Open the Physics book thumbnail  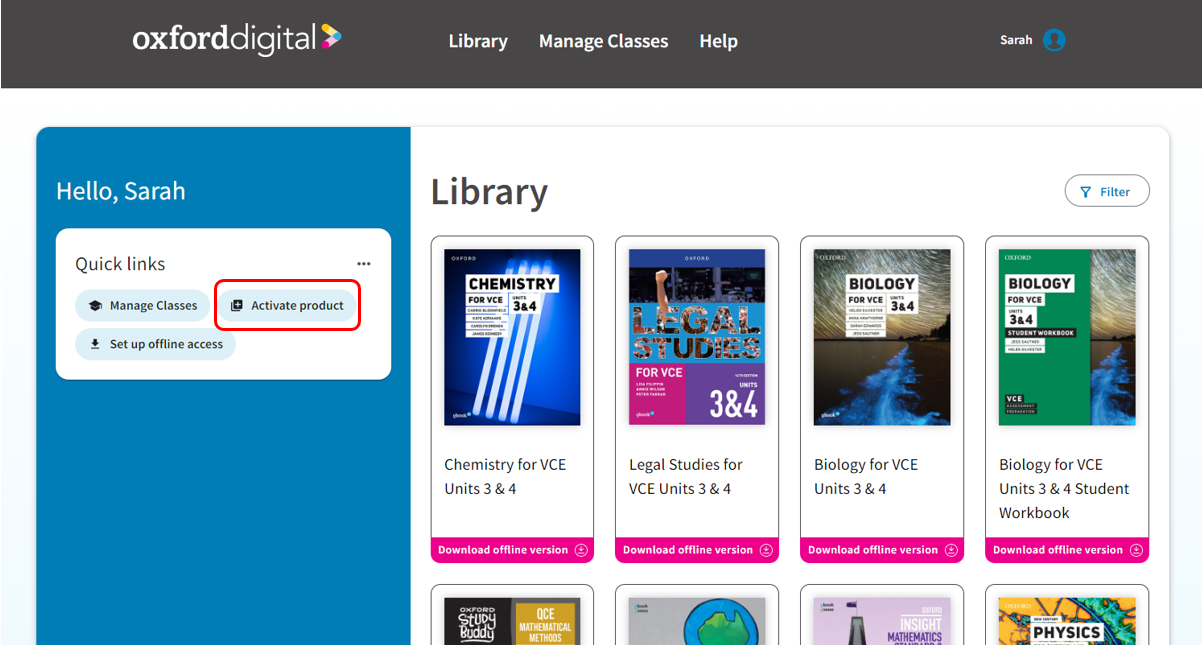pyautogui.click(x=1067, y=620)
